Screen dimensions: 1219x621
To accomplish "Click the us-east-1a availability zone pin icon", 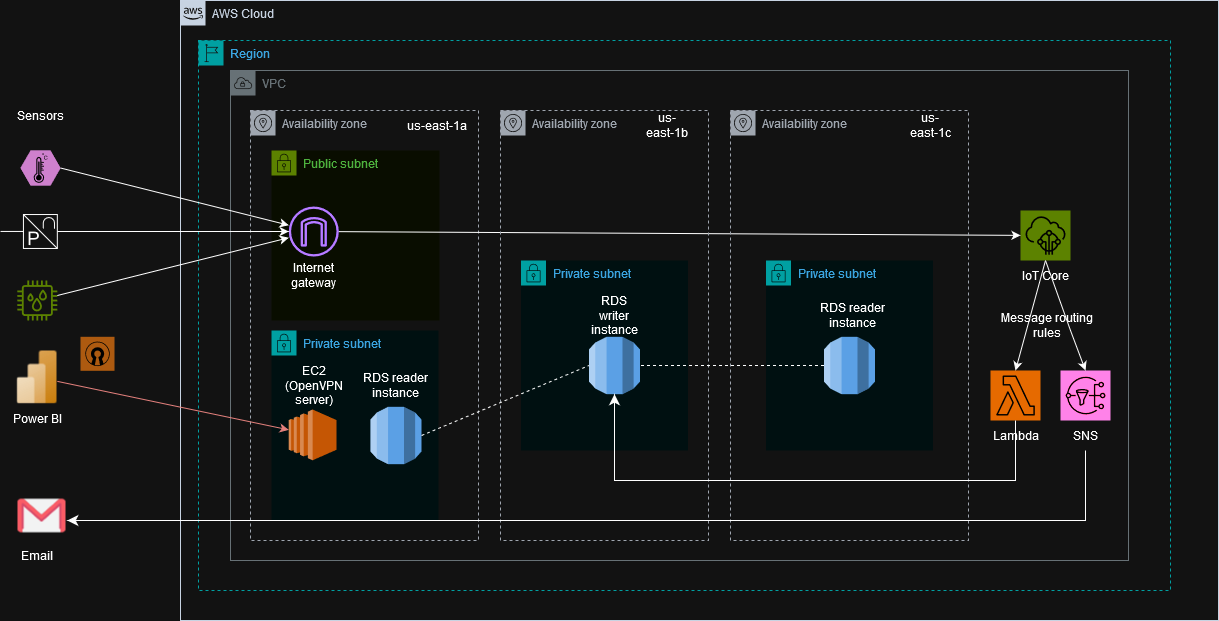I will point(263,123).
